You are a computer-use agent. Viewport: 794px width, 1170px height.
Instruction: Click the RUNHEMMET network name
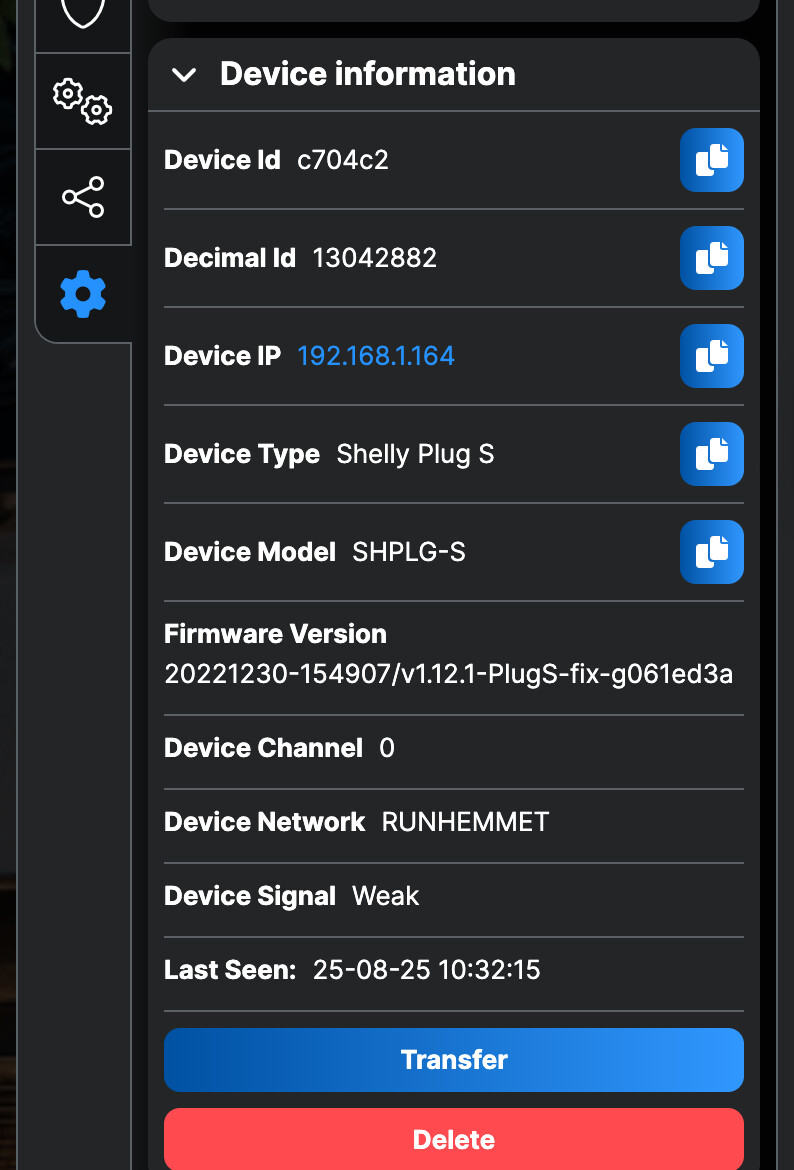pos(465,822)
